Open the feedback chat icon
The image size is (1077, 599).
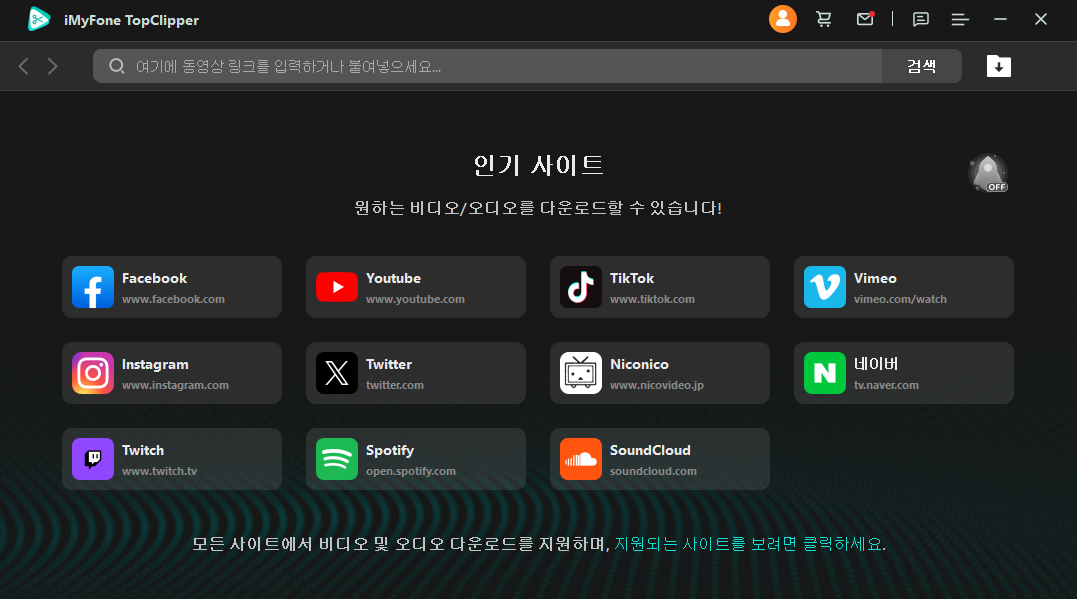920,19
